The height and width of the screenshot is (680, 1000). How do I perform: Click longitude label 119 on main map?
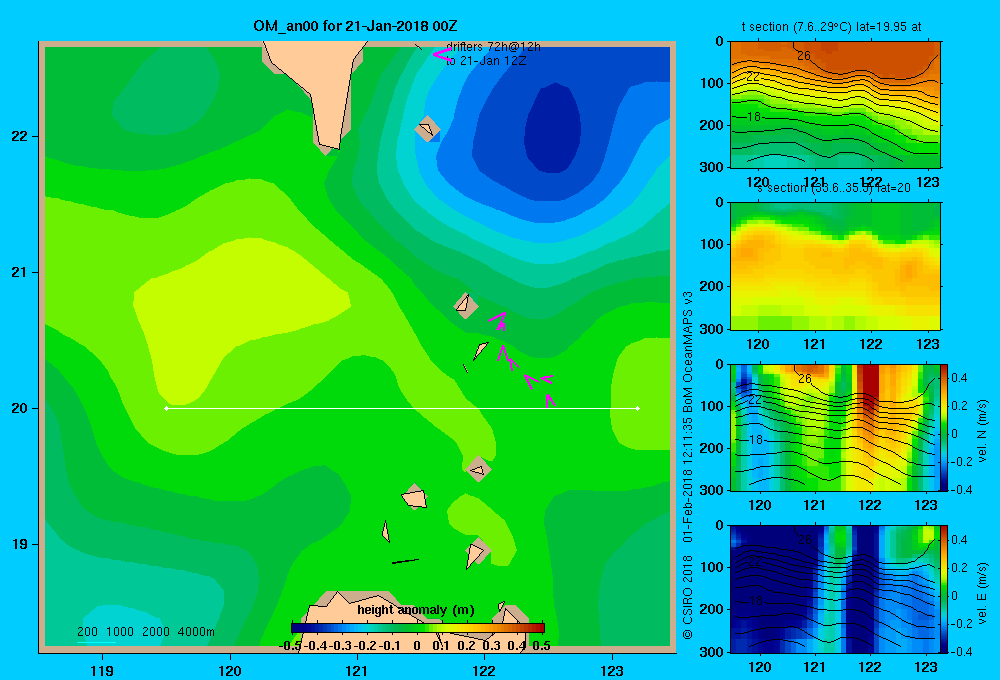coord(102,670)
